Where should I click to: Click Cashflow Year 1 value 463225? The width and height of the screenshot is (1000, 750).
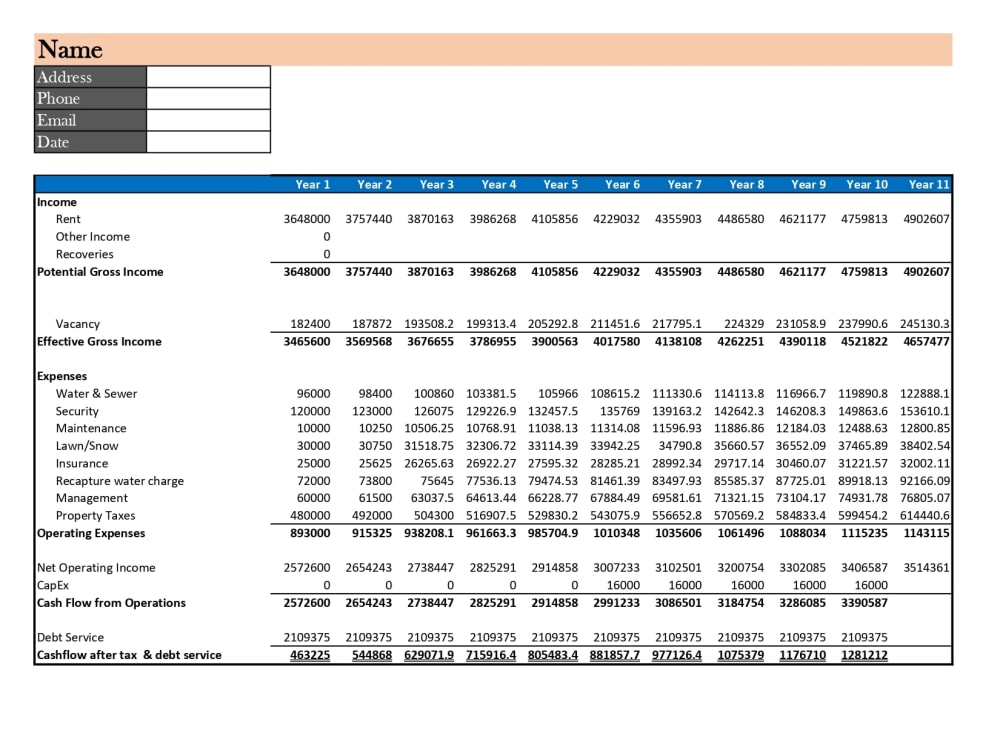(x=310, y=655)
